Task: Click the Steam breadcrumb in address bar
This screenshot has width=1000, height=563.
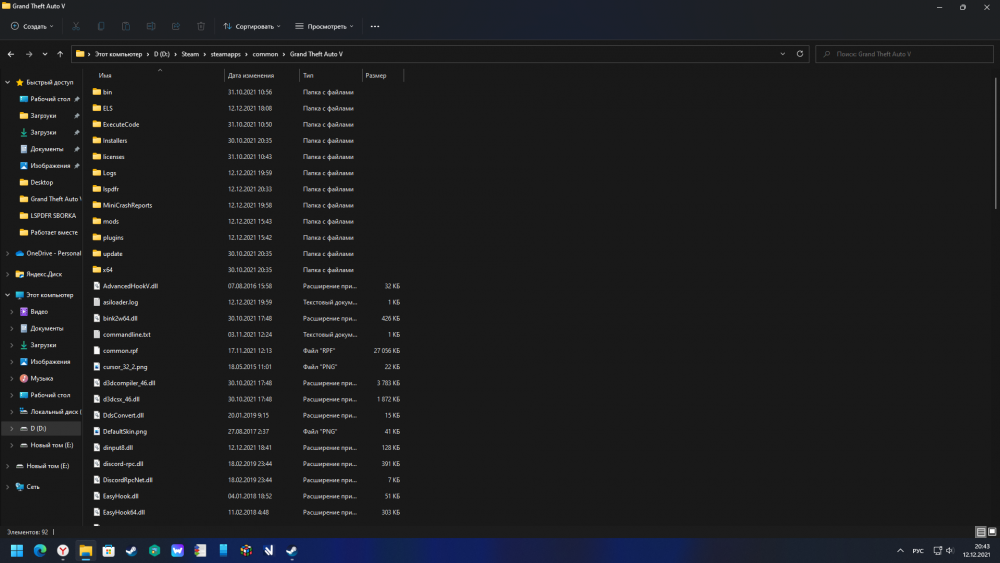Action: [190, 54]
